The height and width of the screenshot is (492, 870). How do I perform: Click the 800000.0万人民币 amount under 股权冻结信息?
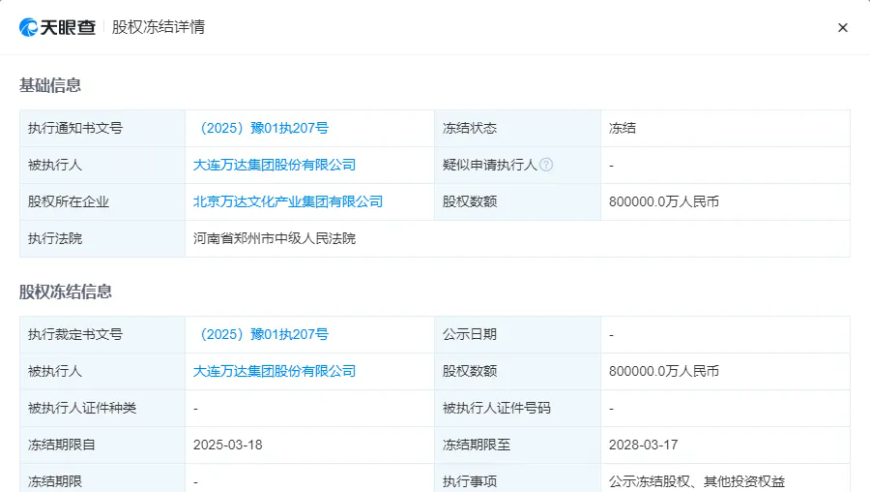[663, 371]
